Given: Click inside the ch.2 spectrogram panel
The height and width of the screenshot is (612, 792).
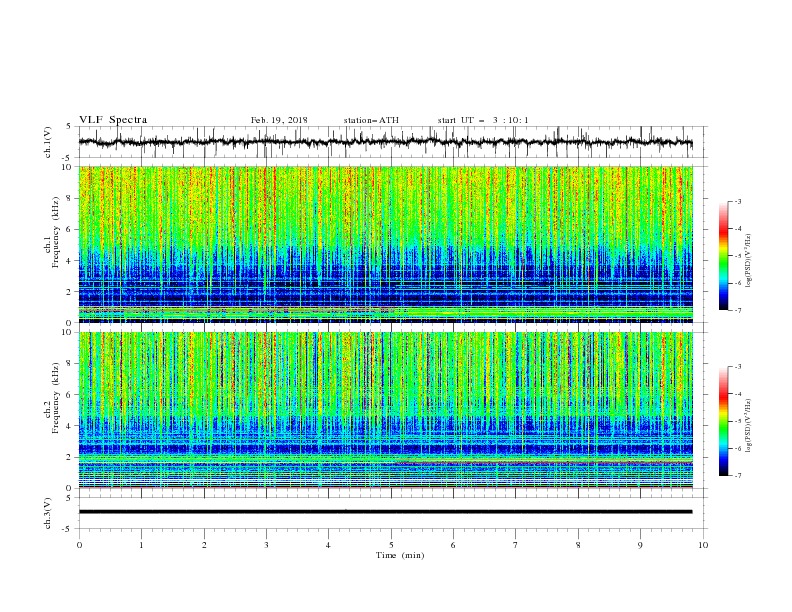Looking at the screenshot, I should 385,410.
